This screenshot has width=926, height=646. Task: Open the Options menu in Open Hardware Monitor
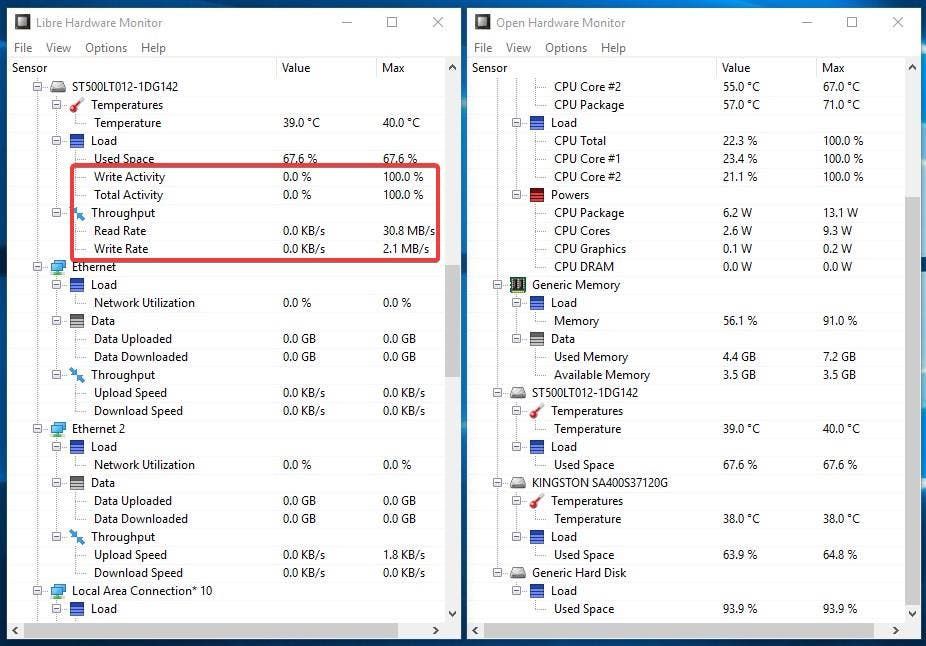coord(566,48)
